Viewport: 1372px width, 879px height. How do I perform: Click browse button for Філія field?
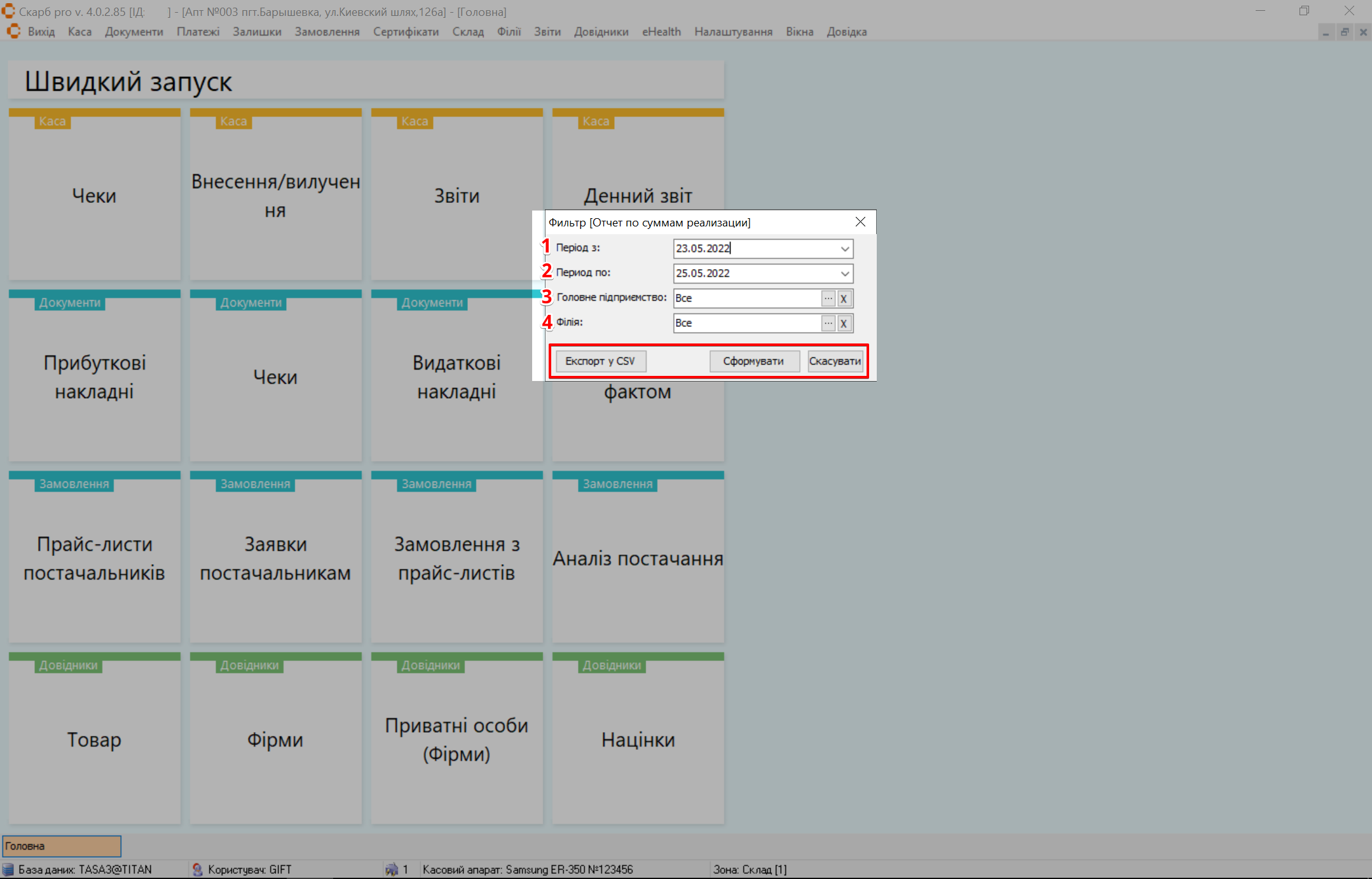(x=828, y=323)
